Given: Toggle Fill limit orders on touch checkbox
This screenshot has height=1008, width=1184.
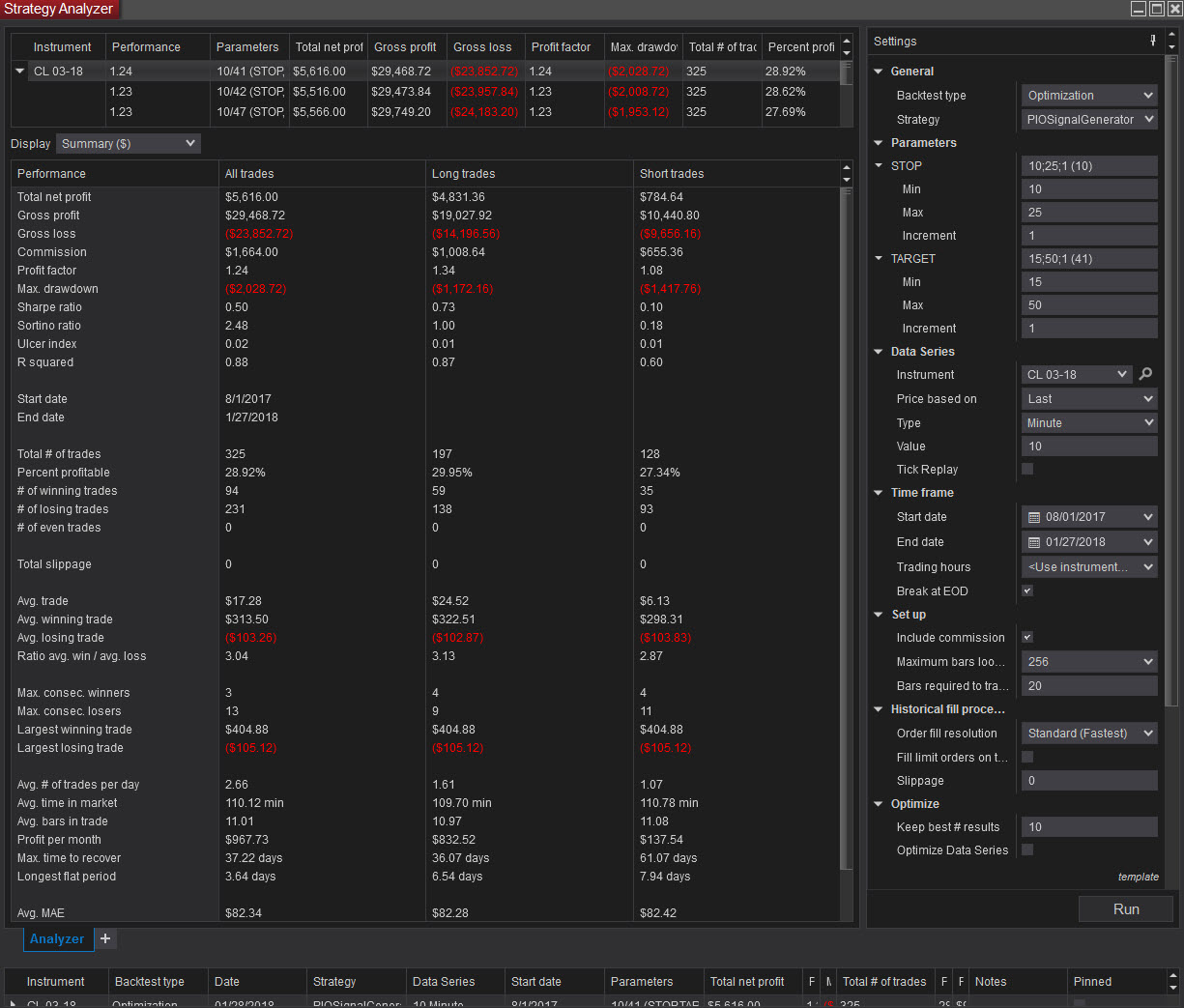Looking at the screenshot, I should [1027, 757].
